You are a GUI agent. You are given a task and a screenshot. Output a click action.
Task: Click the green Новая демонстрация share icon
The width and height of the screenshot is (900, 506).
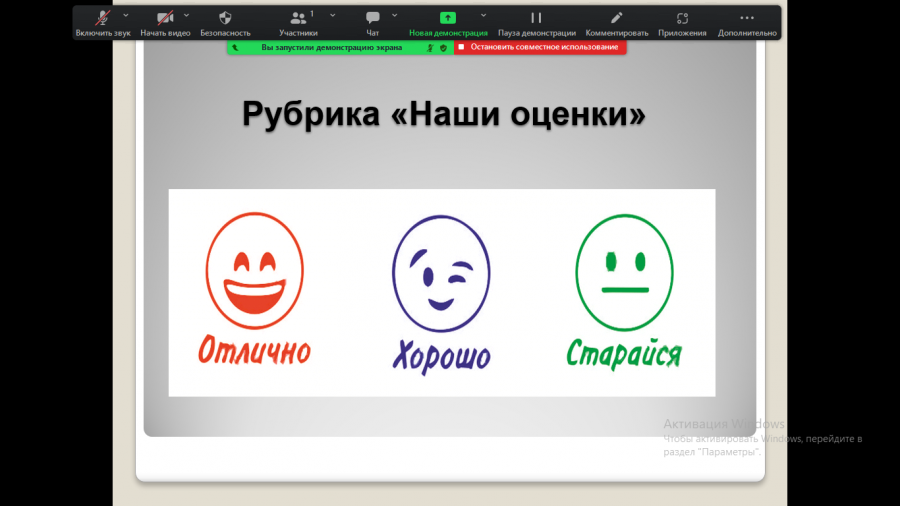448,18
